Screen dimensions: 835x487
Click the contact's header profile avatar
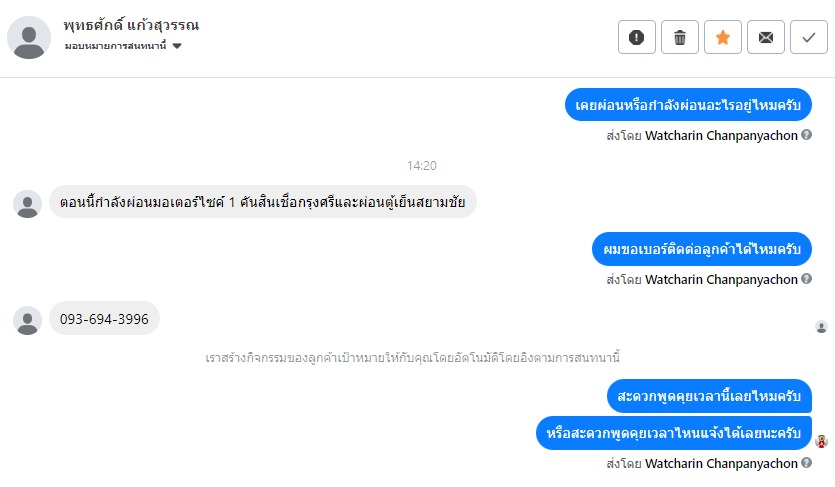click(29, 37)
